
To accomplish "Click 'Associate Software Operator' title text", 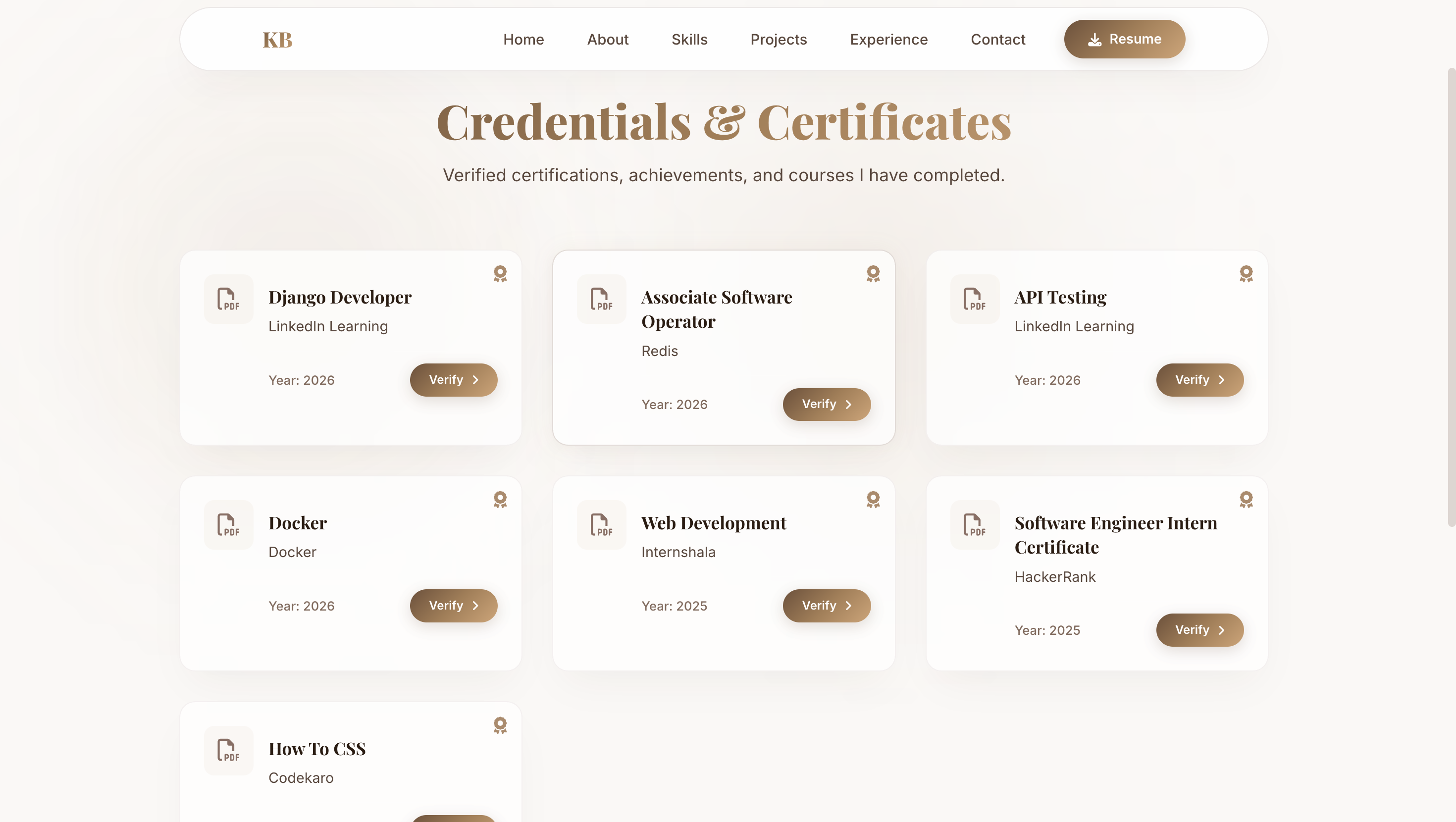I will [716, 309].
